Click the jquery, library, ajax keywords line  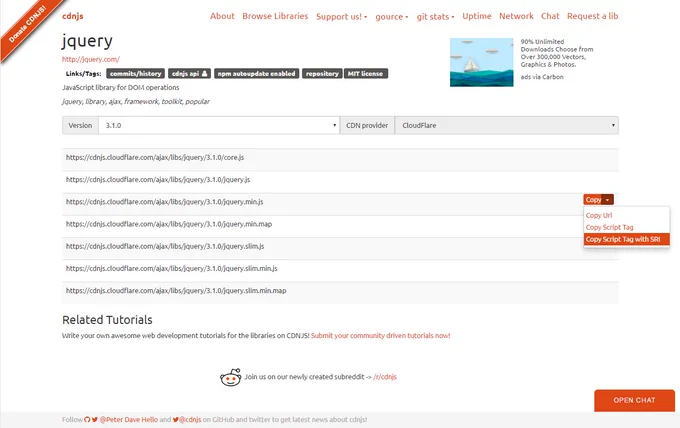click(136, 101)
